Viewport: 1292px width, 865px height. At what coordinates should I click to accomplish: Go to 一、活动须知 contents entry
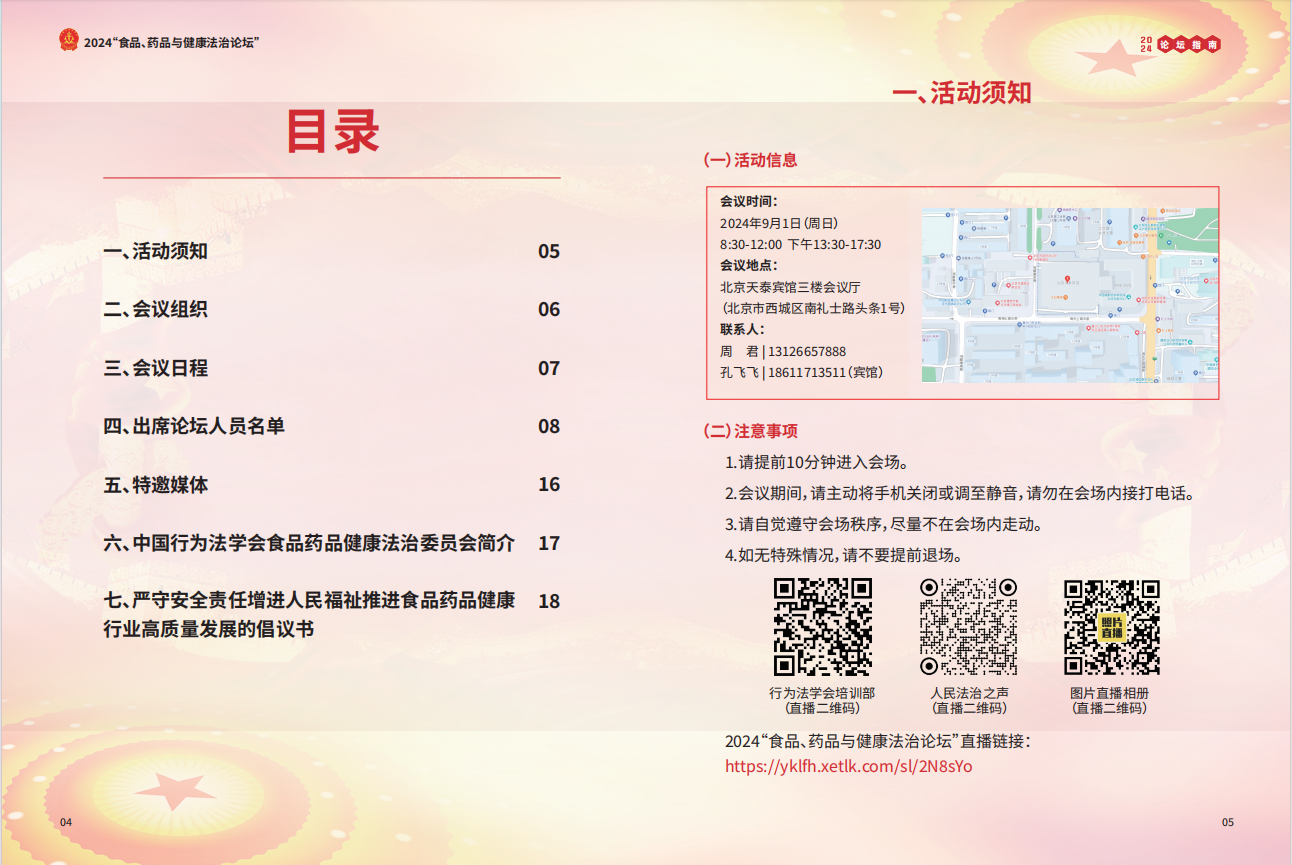coord(156,251)
